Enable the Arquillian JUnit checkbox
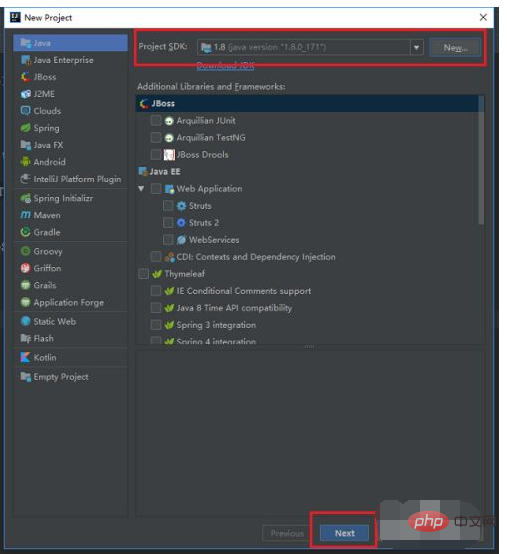Viewport: 507px width, 554px height. click(x=156, y=120)
